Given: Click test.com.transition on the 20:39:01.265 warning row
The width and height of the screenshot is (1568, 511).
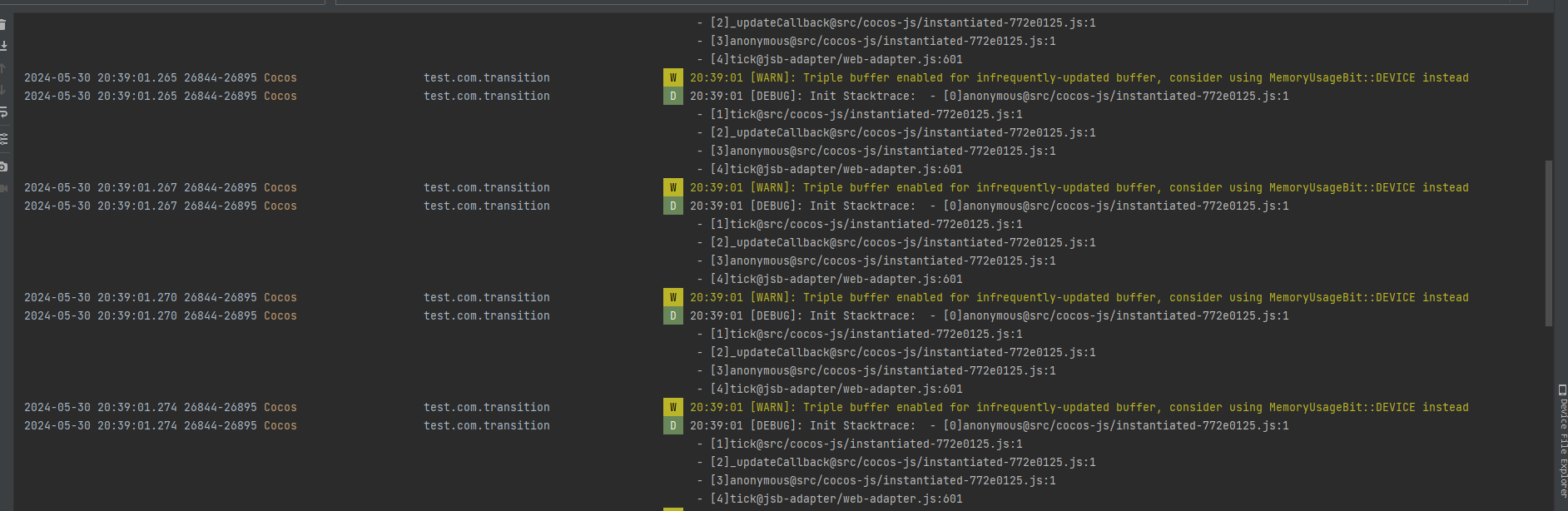Looking at the screenshot, I should click(487, 77).
